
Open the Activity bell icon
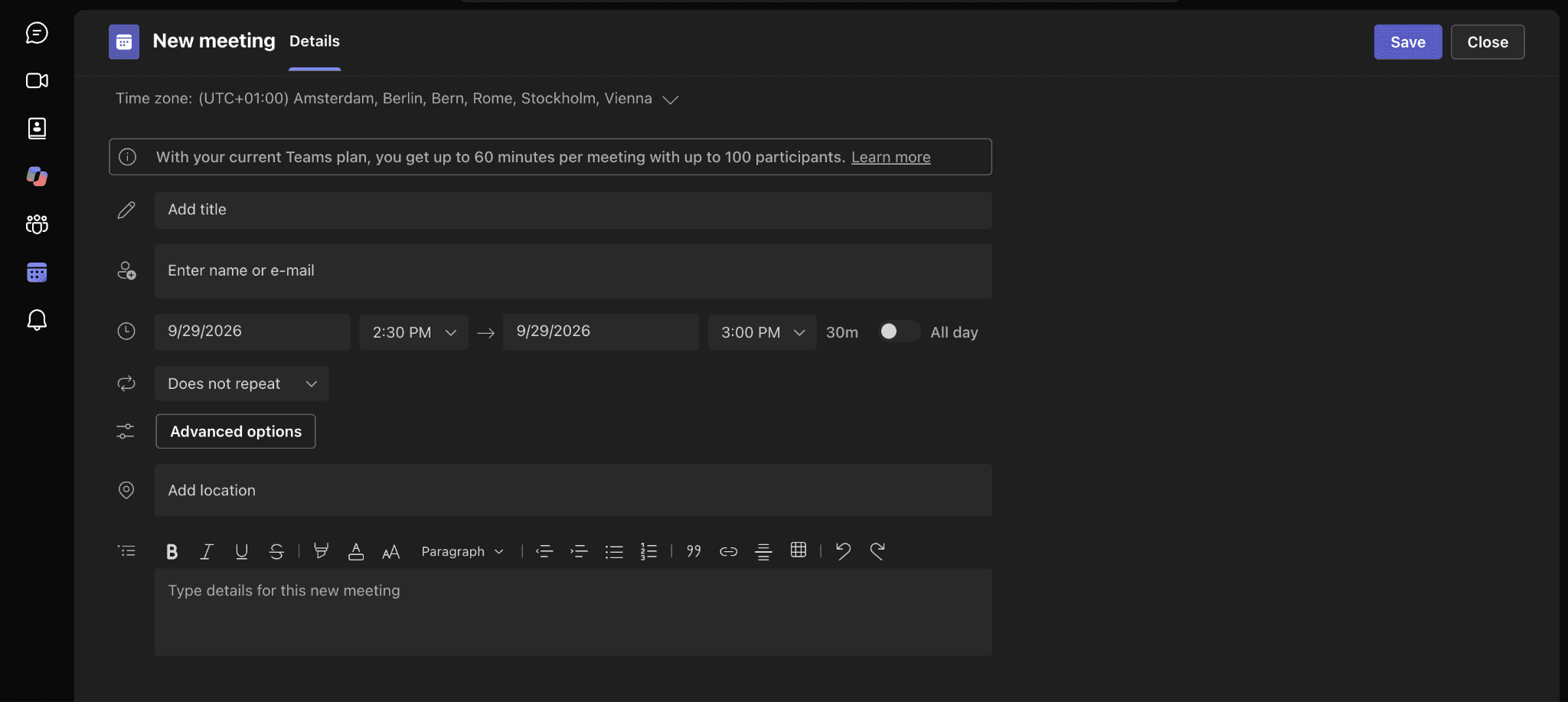[37, 319]
